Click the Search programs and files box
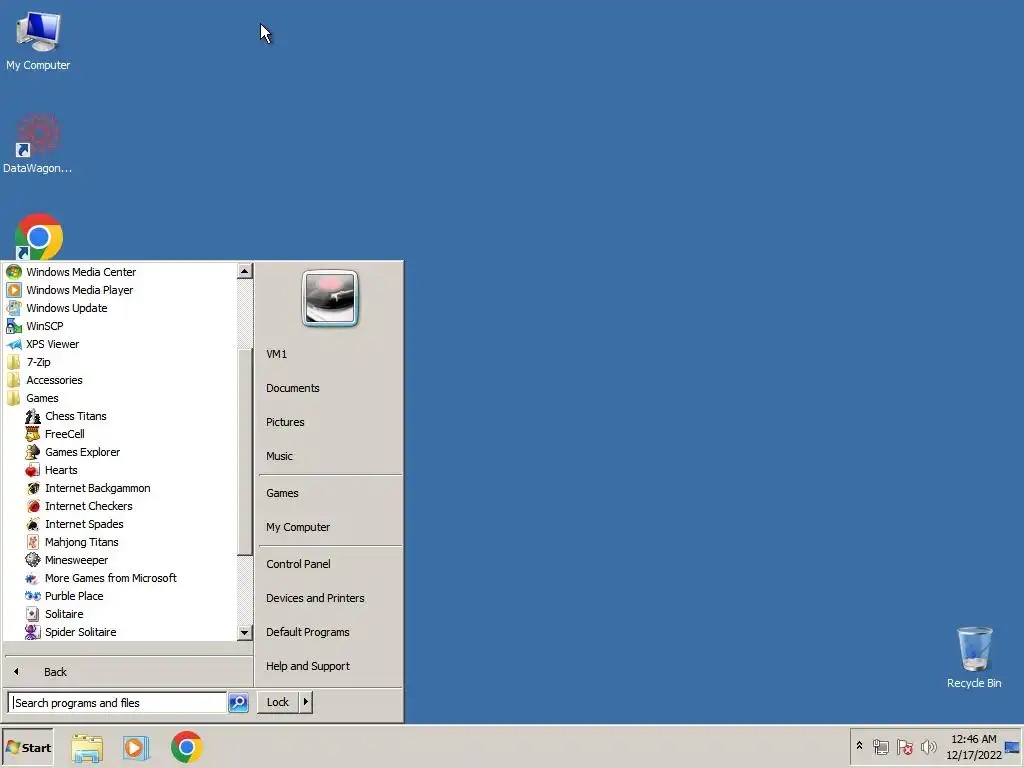The height and width of the screenshot is (768, 1024). [118, 703]
